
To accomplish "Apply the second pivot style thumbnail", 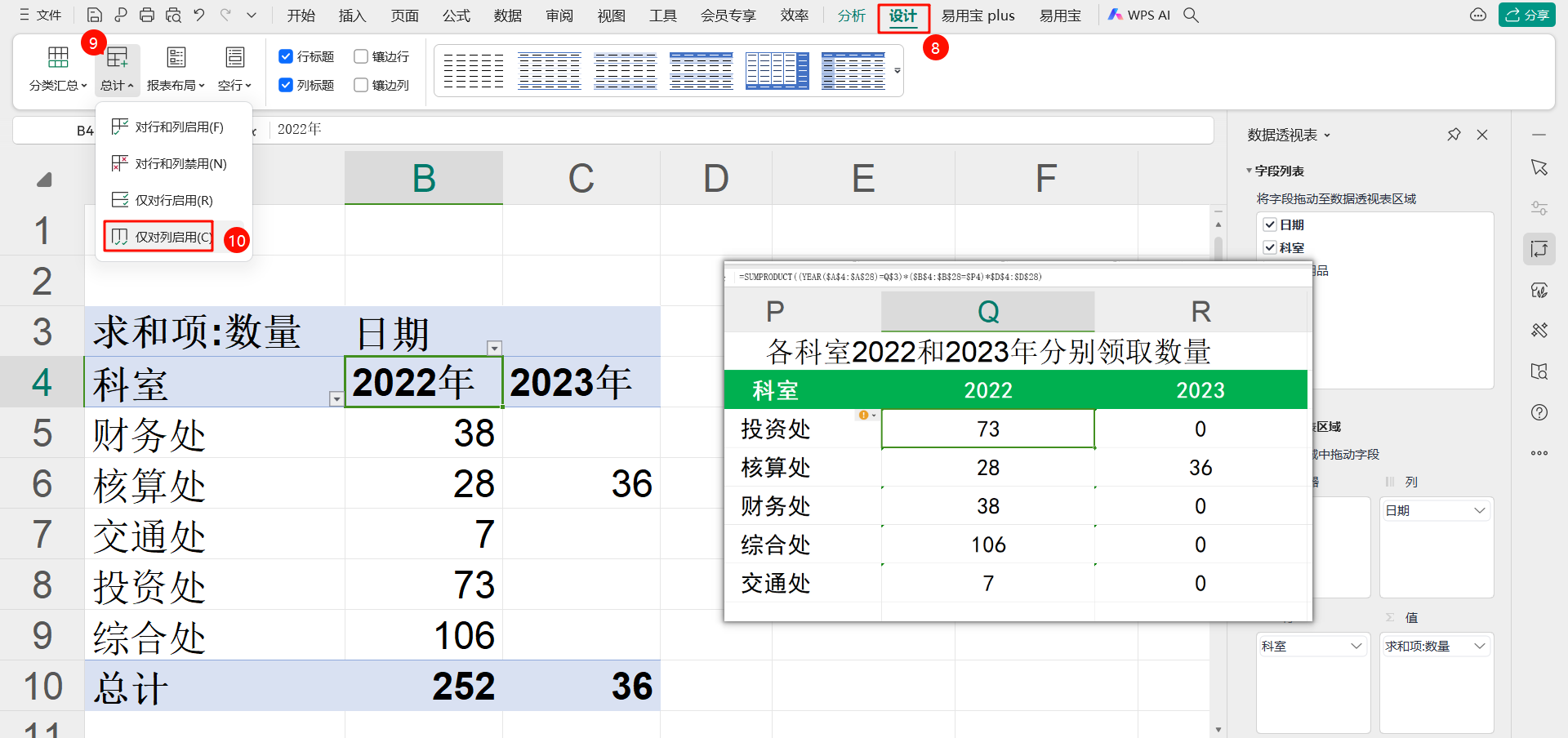I will pos(550,71).
